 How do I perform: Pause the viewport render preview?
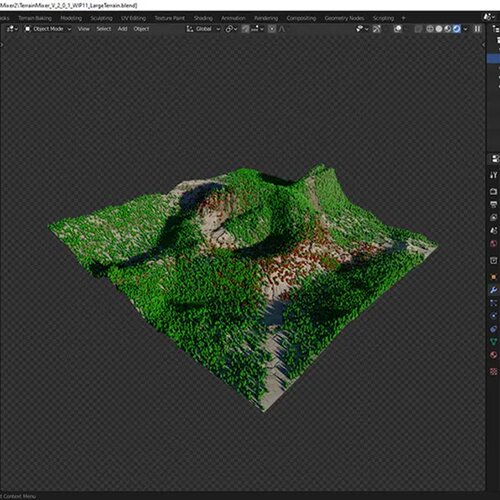[x=477, y=29]
